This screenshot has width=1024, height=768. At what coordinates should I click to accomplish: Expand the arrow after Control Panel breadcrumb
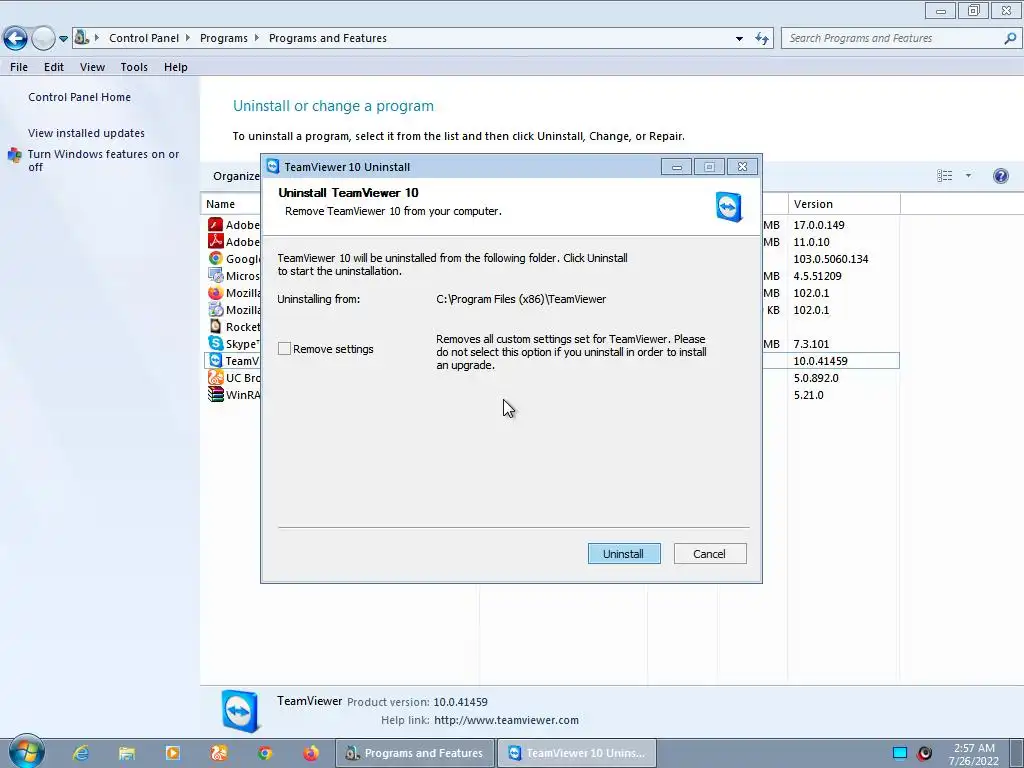click(x=188, y=38)
